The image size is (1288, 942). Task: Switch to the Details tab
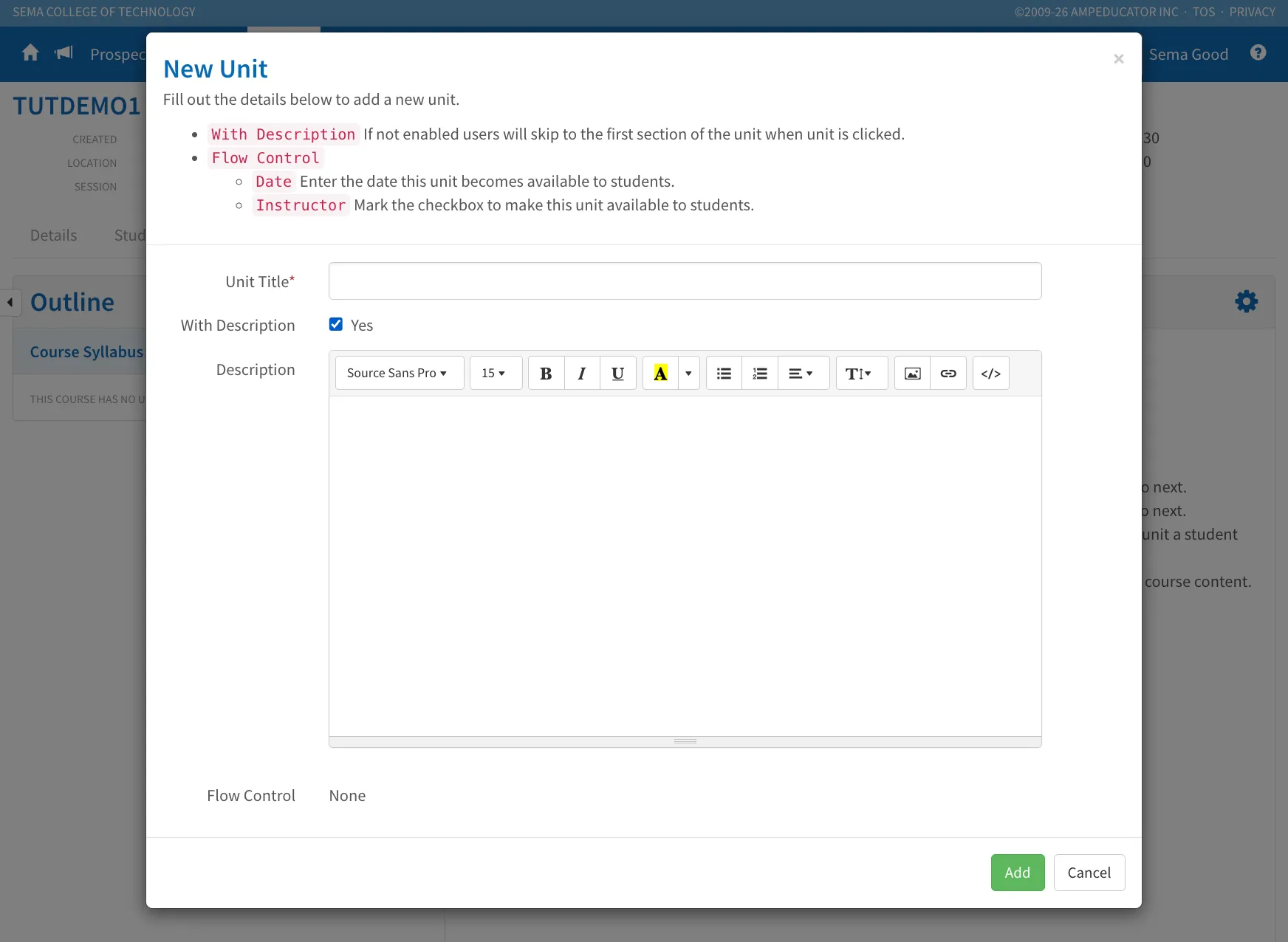pyautogui.click(x=53, y=235)
